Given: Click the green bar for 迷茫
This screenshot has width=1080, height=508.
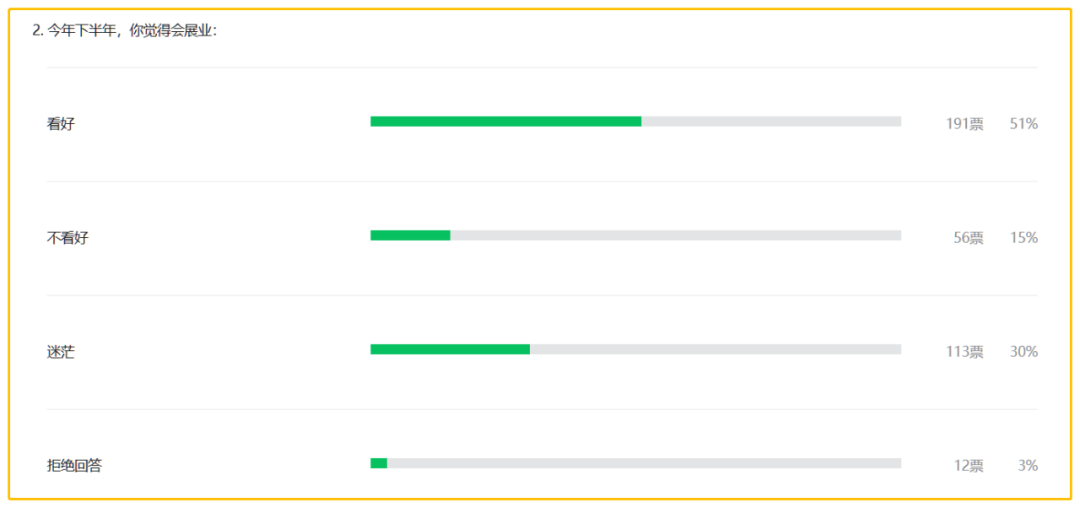Looking at the screenshot, I should point(450,349).
